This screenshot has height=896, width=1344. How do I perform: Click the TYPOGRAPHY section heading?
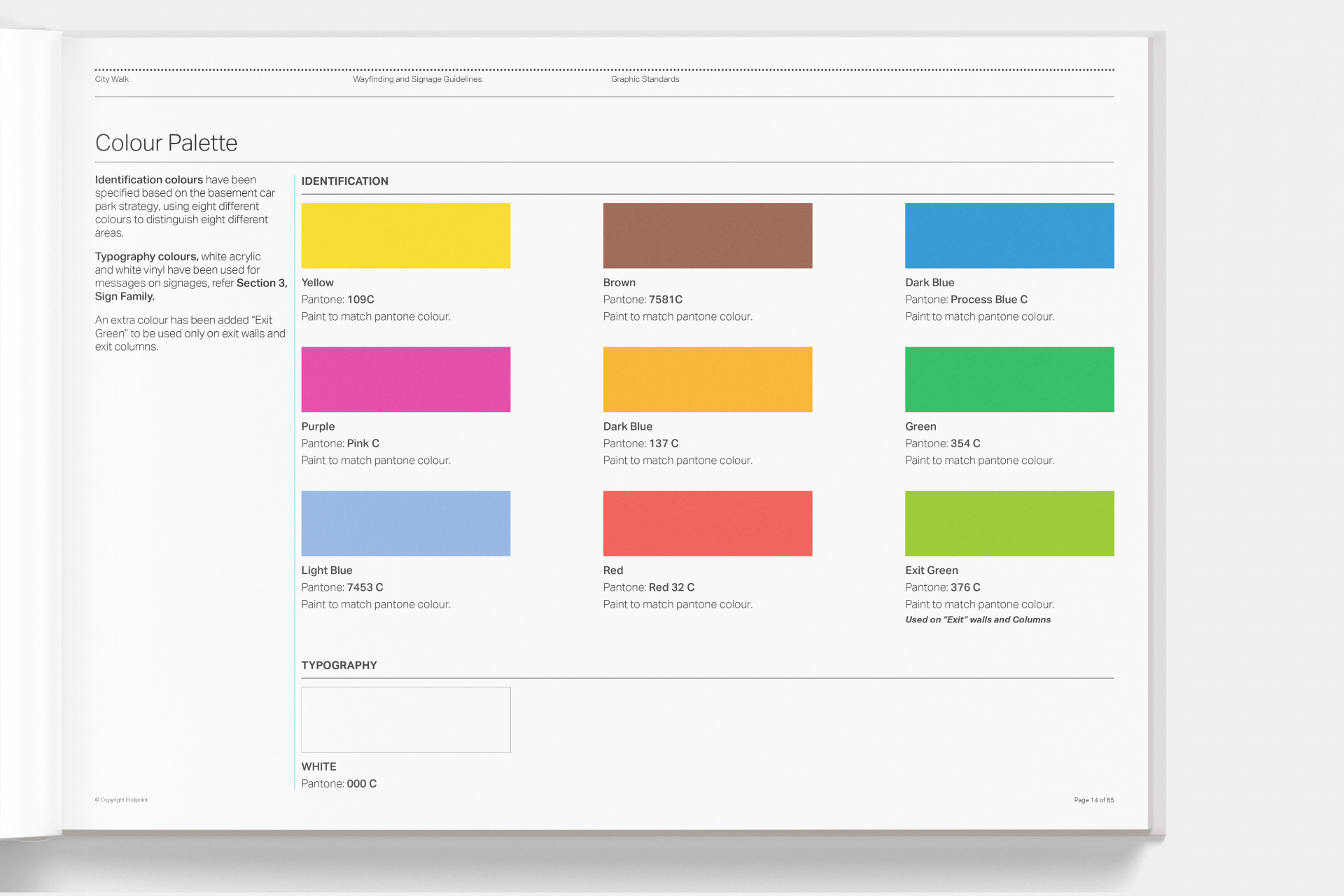click(x=339, y=665)
